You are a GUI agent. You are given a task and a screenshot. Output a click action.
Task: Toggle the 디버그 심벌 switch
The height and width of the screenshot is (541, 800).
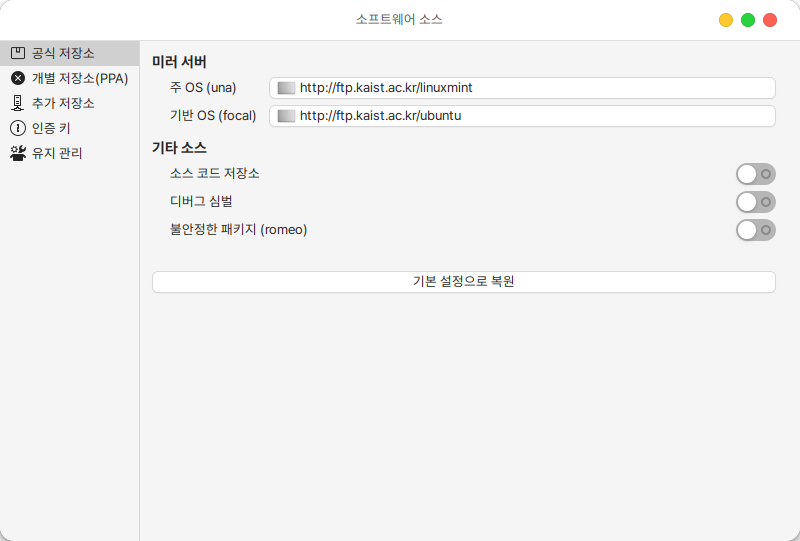coord(755,202)
